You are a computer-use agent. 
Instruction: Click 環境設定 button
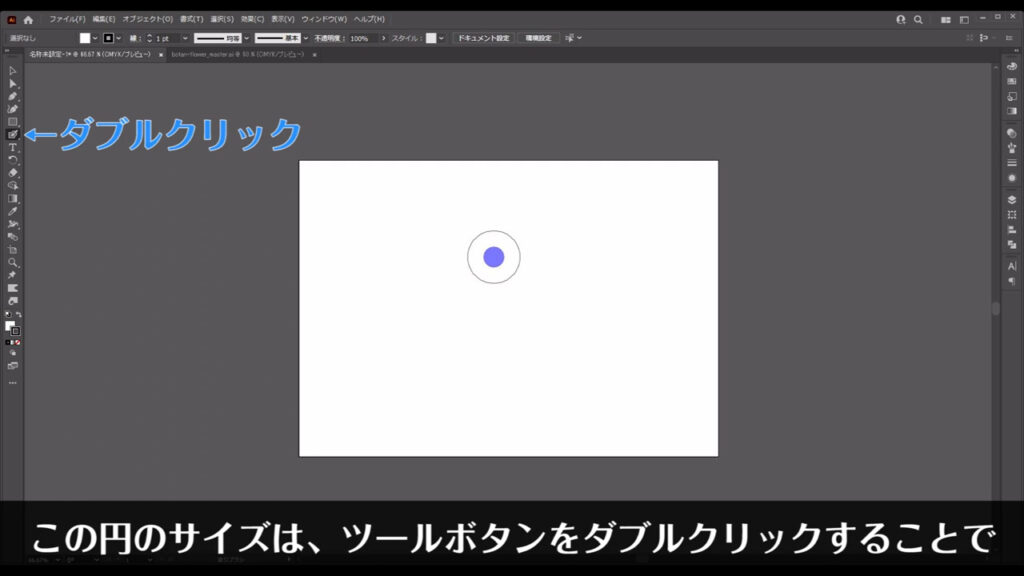[538, 39]
